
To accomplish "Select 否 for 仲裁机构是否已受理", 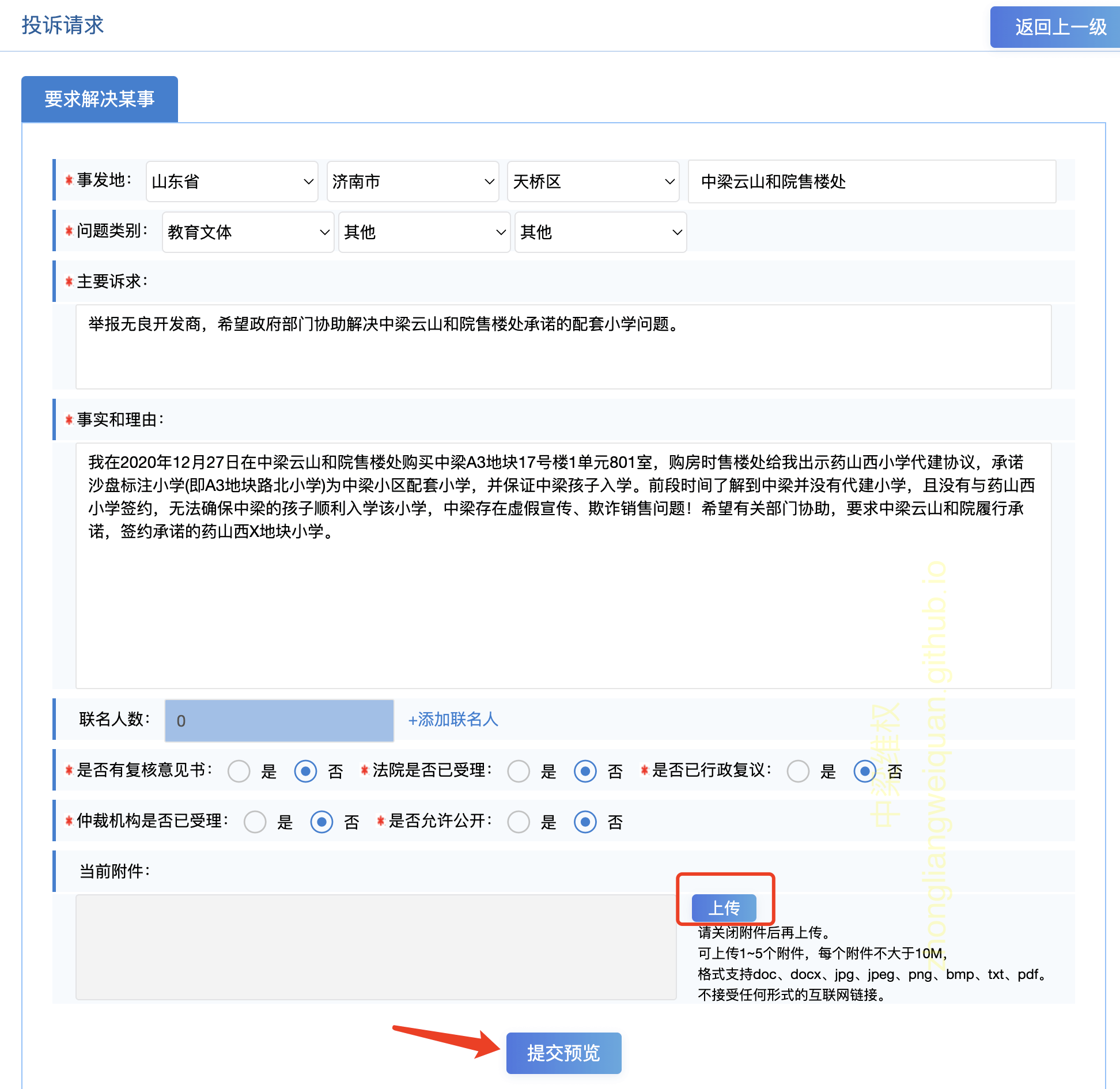I will (x=321, y=822).
